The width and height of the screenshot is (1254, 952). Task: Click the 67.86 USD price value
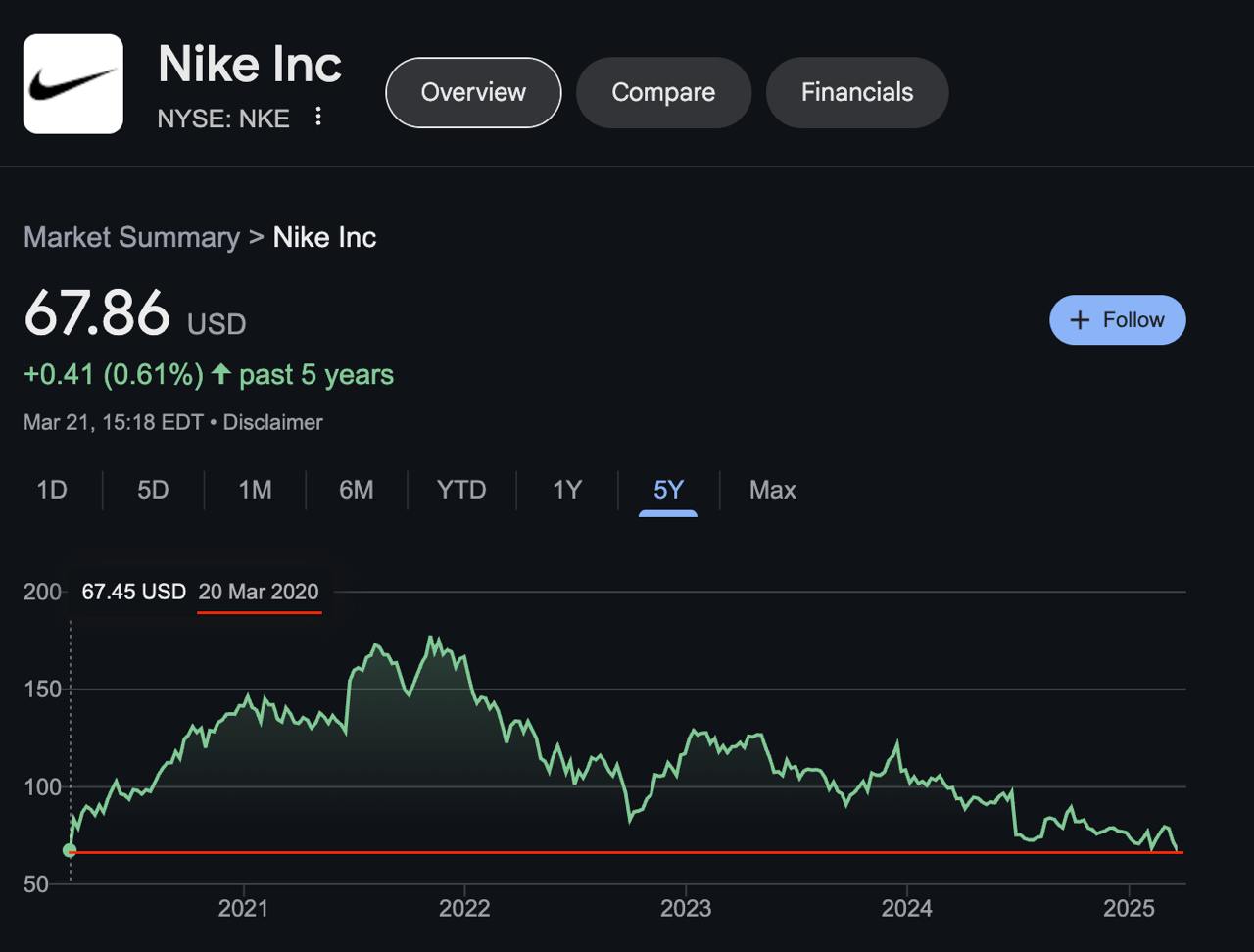click(134, 314)
